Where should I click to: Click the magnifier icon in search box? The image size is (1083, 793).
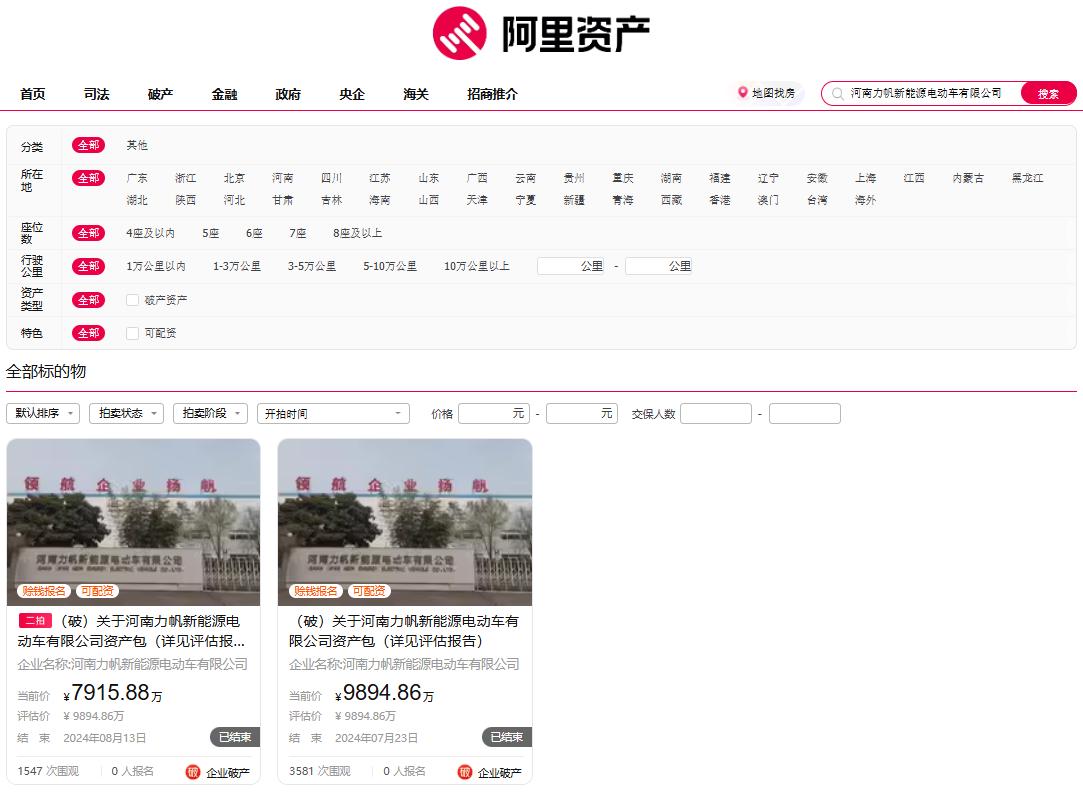click(837, 93)
